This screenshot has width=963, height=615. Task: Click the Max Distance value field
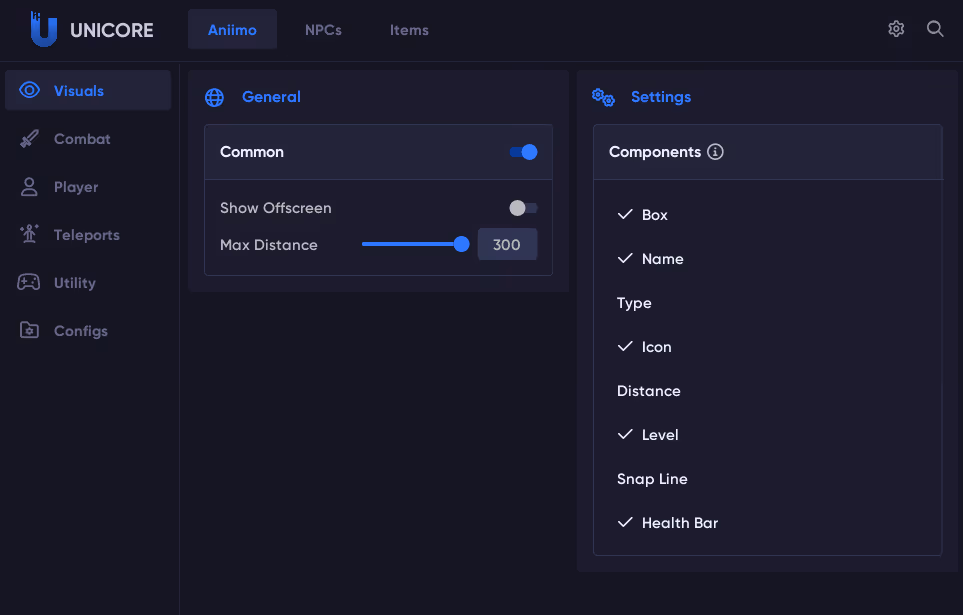click(507, 244)
